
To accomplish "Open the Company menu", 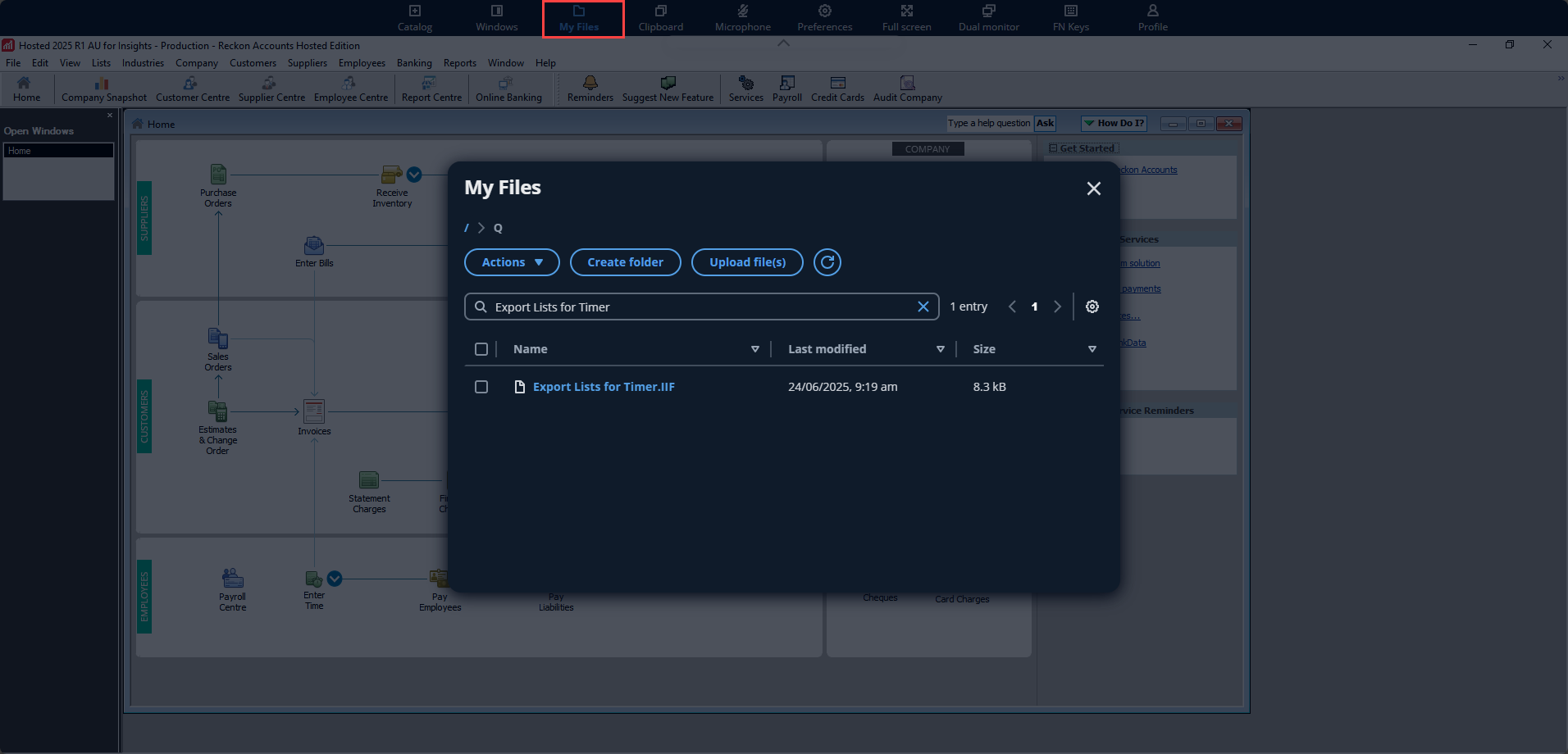I will 196,63.
